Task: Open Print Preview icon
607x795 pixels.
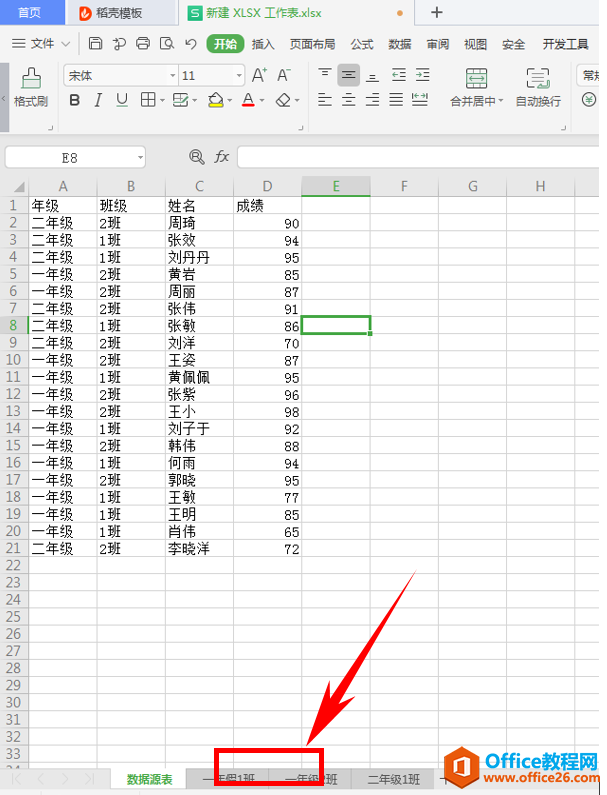Action: pos(167,44)
